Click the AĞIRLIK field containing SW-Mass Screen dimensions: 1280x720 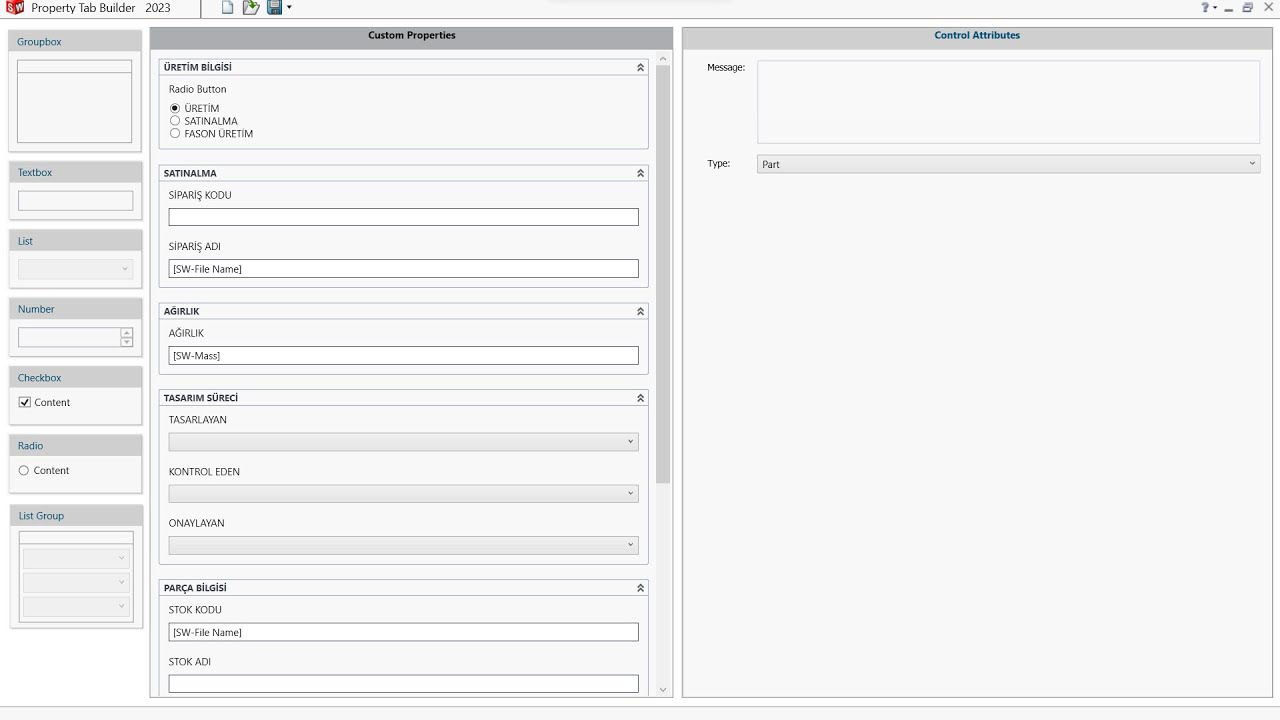pyautogui.click(x=403, y=355)
